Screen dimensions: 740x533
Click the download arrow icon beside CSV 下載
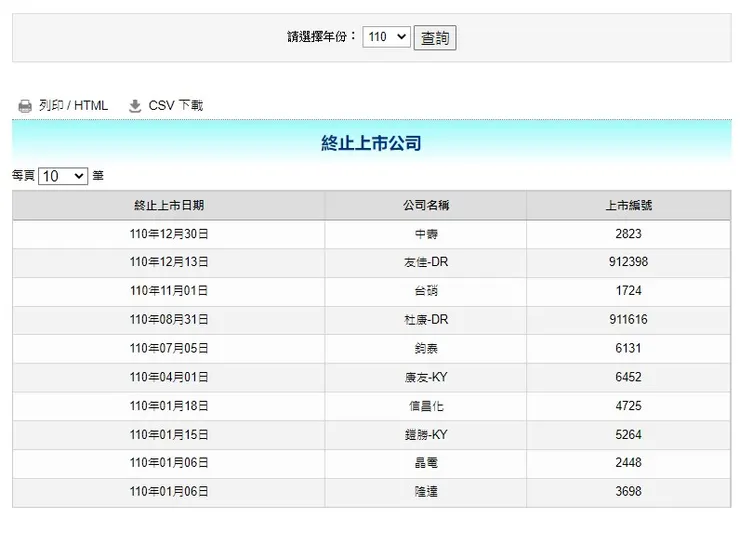point(135,106)
